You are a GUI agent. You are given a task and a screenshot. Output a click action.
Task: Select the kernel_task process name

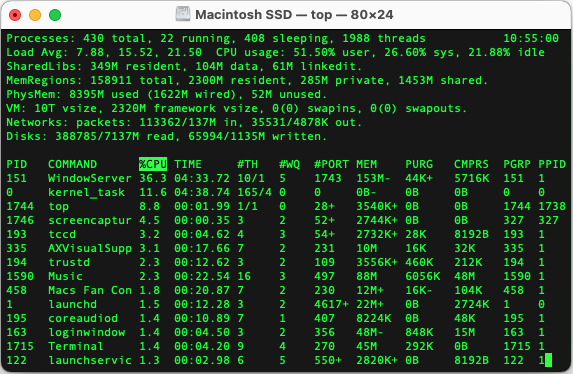coord(87,192)
